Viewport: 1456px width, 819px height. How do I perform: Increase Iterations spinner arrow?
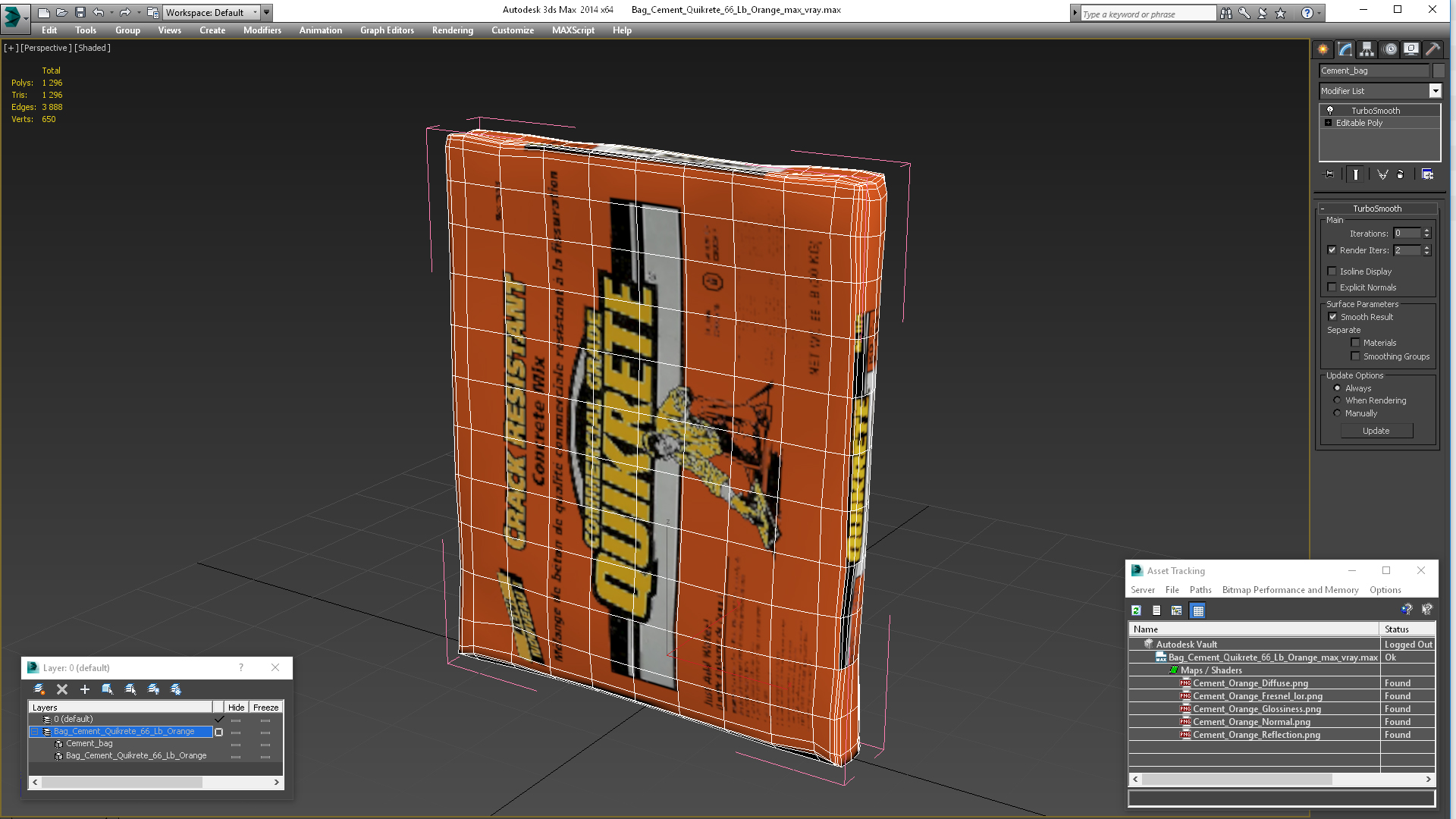[1426, 231]
